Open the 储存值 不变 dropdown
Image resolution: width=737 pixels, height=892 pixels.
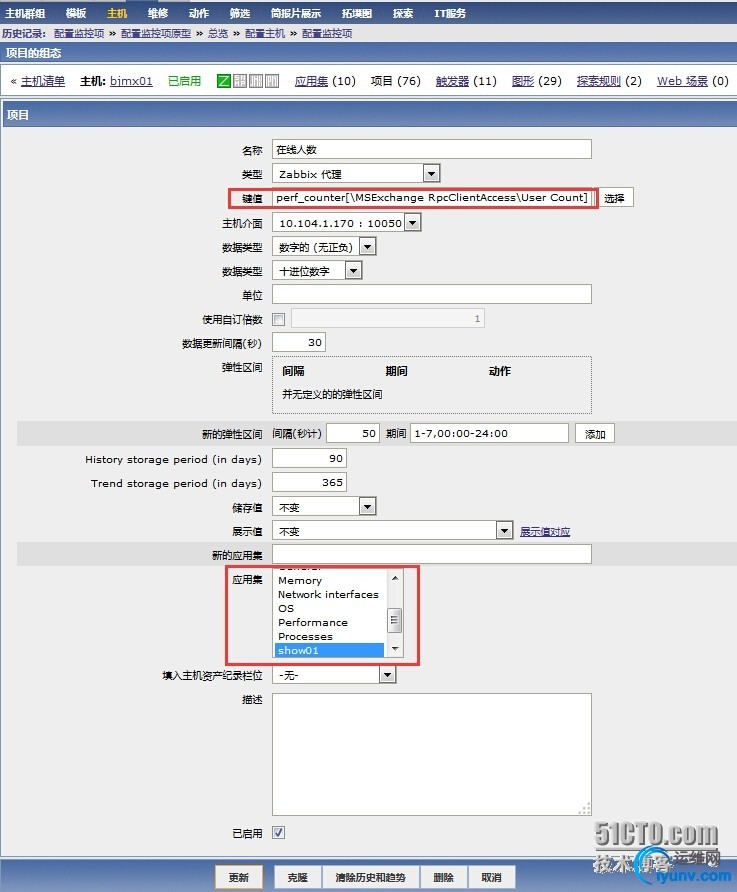click(324, 506)
